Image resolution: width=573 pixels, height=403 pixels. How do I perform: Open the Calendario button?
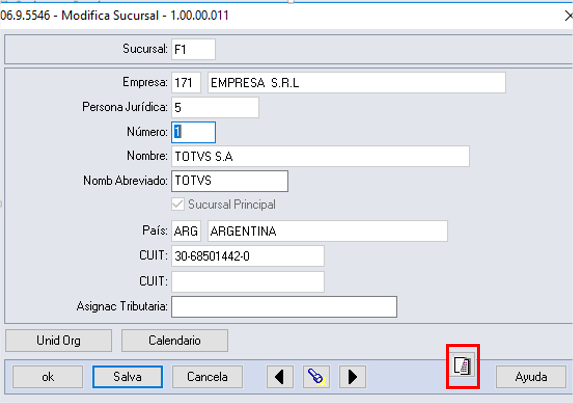(x=175, y=341)
